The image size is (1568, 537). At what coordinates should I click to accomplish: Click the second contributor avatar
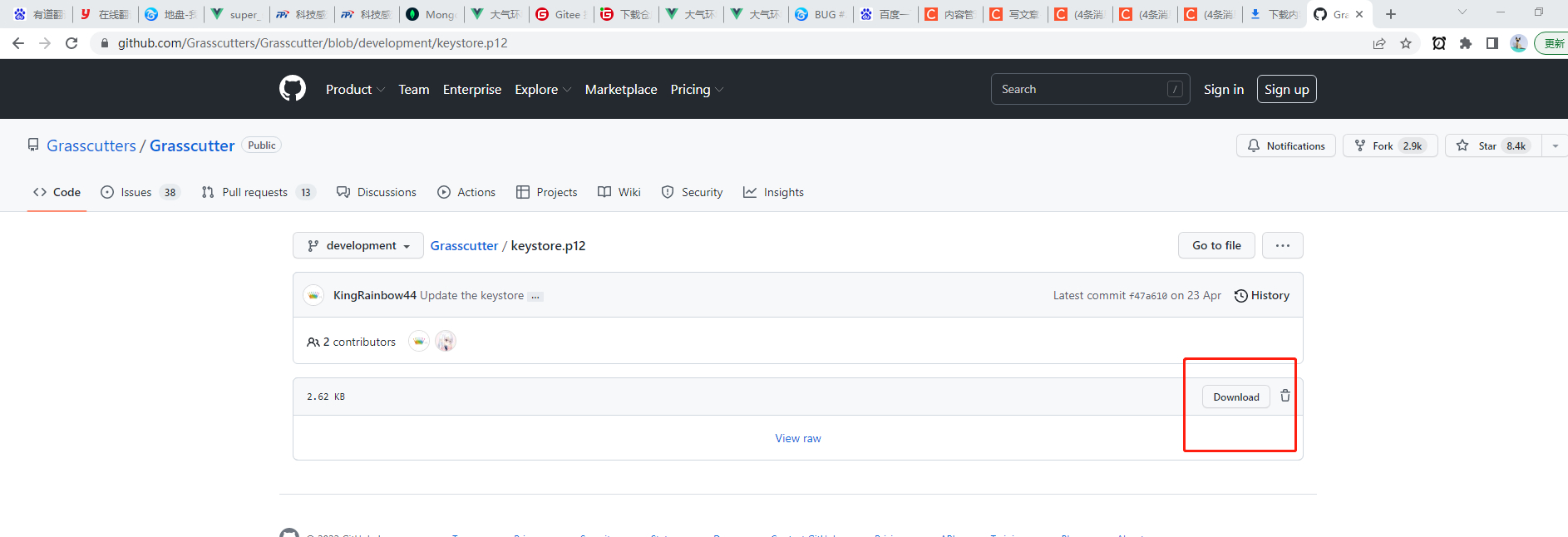click(446, 341)
